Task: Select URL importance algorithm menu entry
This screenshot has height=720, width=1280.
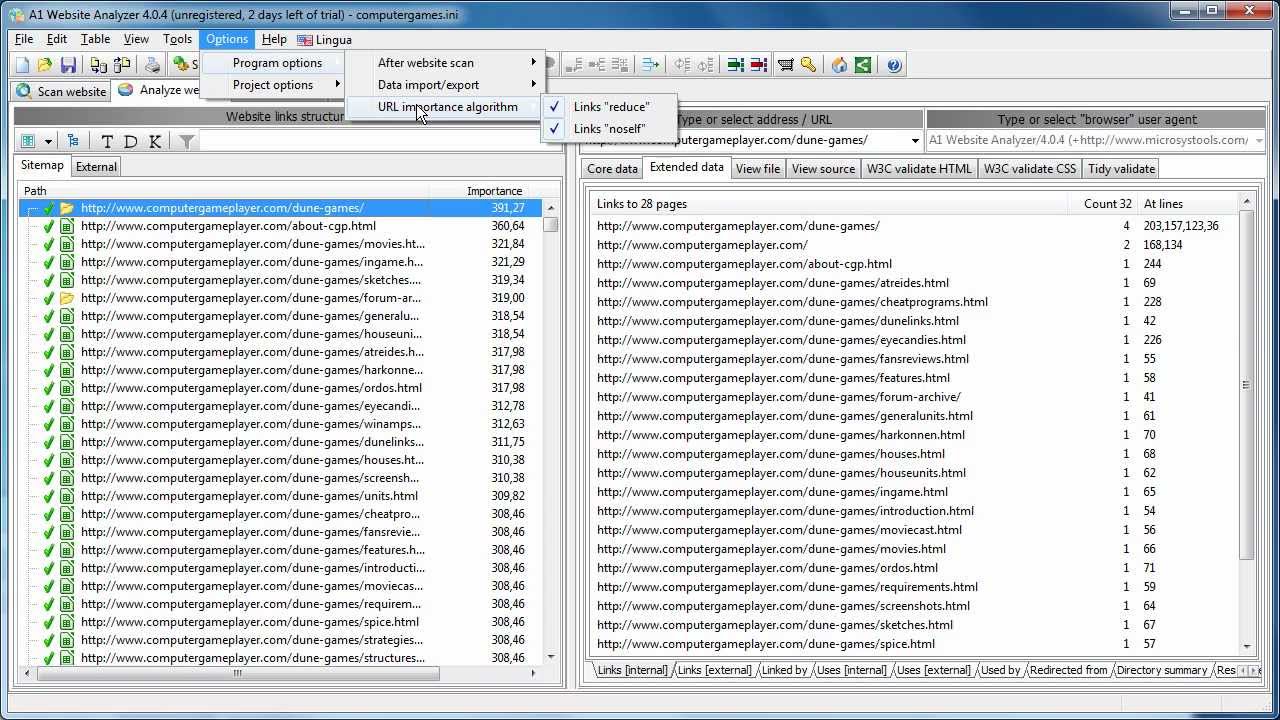Action: coord(445,107)
